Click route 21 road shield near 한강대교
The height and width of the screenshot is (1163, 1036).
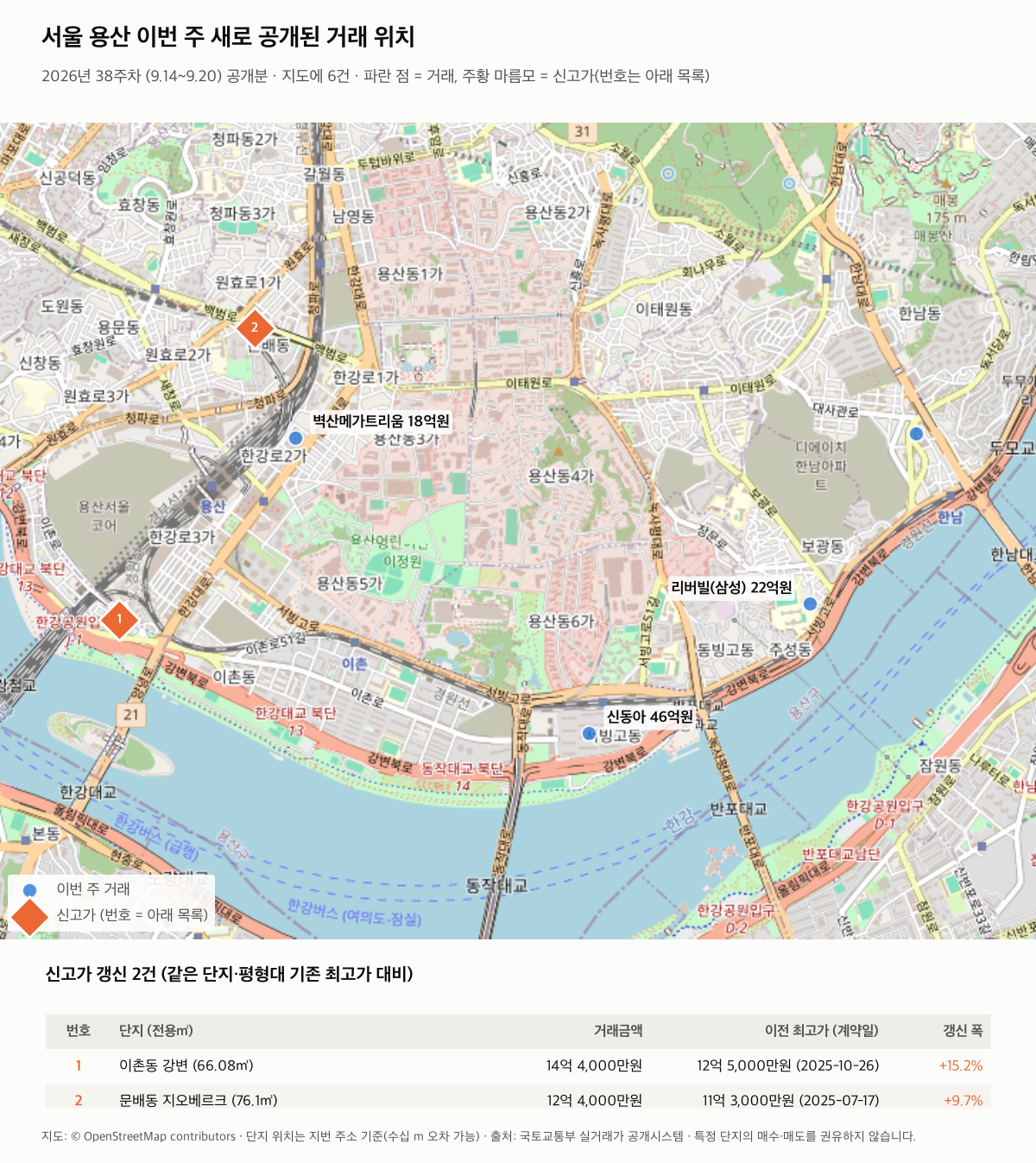click(x=130, y=714)
